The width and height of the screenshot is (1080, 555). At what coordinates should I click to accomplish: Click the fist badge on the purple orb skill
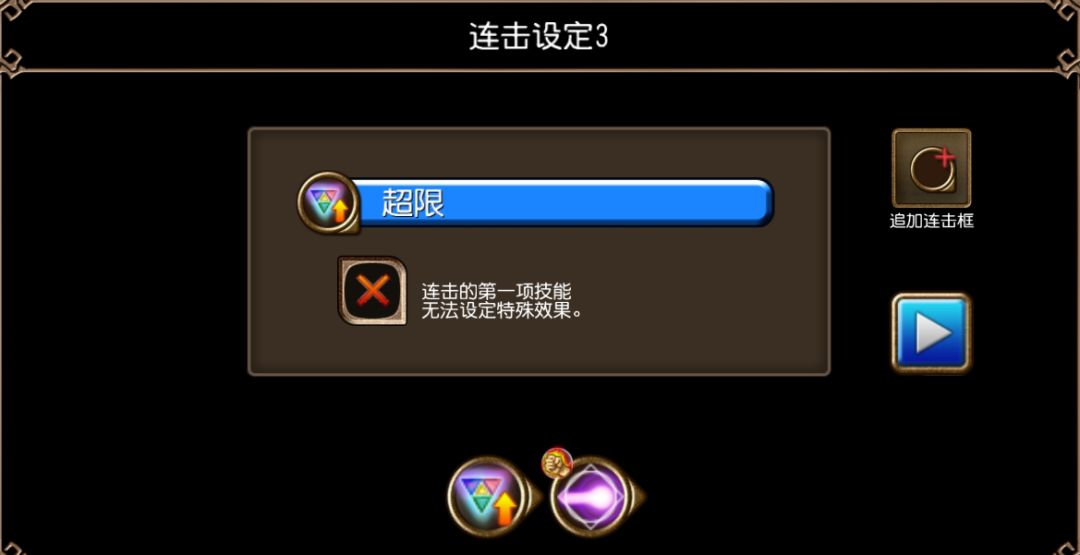click(x=557, y=463)
